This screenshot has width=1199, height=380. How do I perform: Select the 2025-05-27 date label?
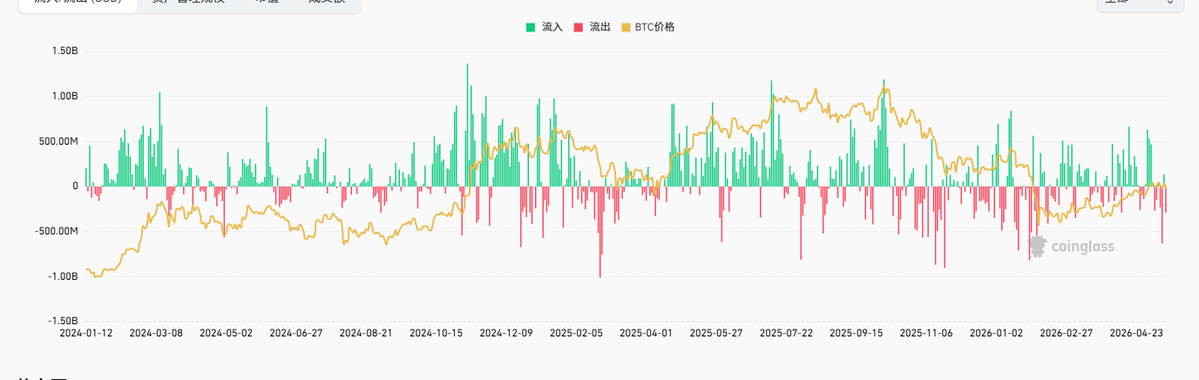coord(716,333)
